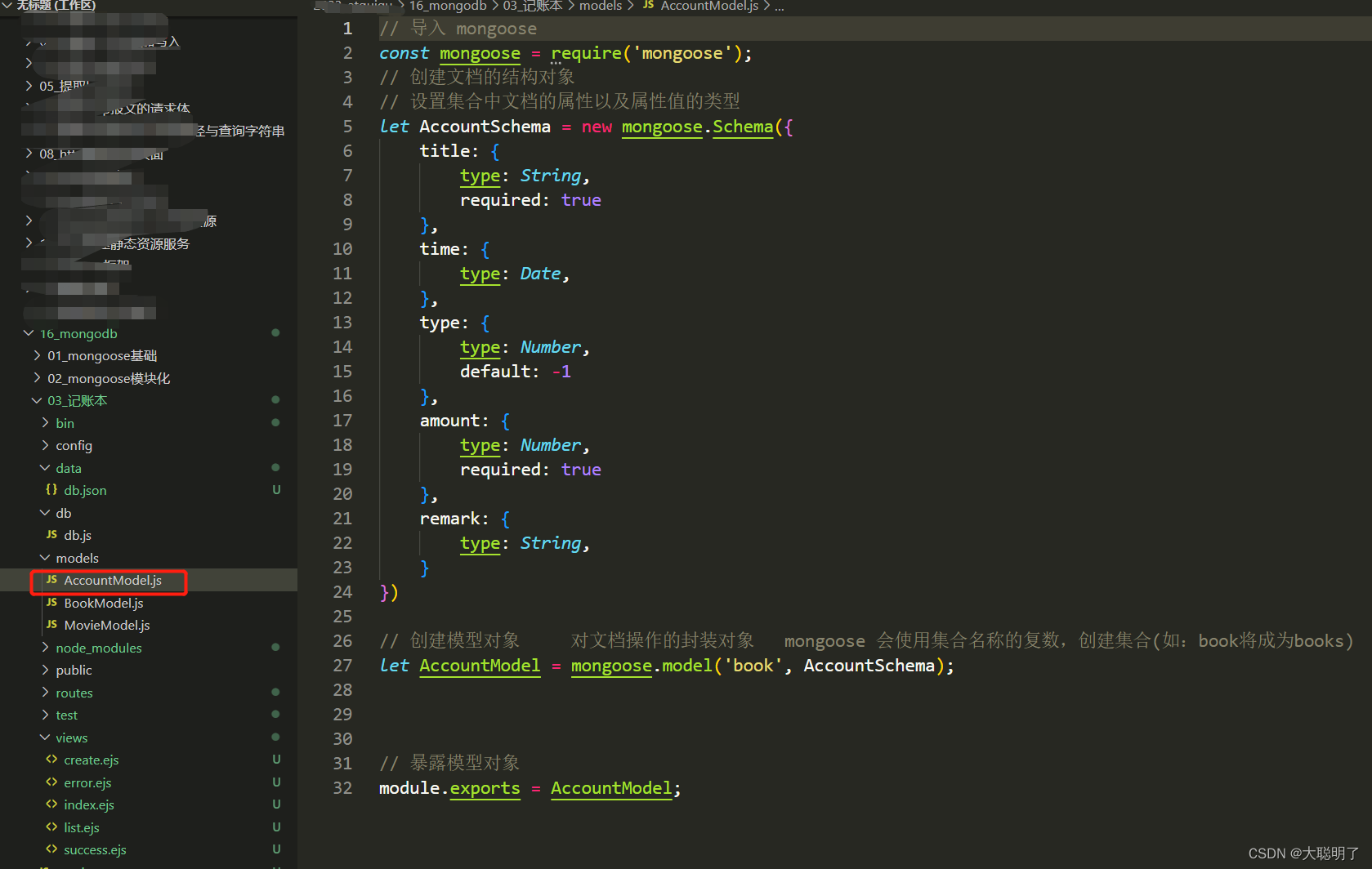1372x869 pixels.
Task: Click the 导入 mongoose comment on line 1
Action: [x=458, y=29]
